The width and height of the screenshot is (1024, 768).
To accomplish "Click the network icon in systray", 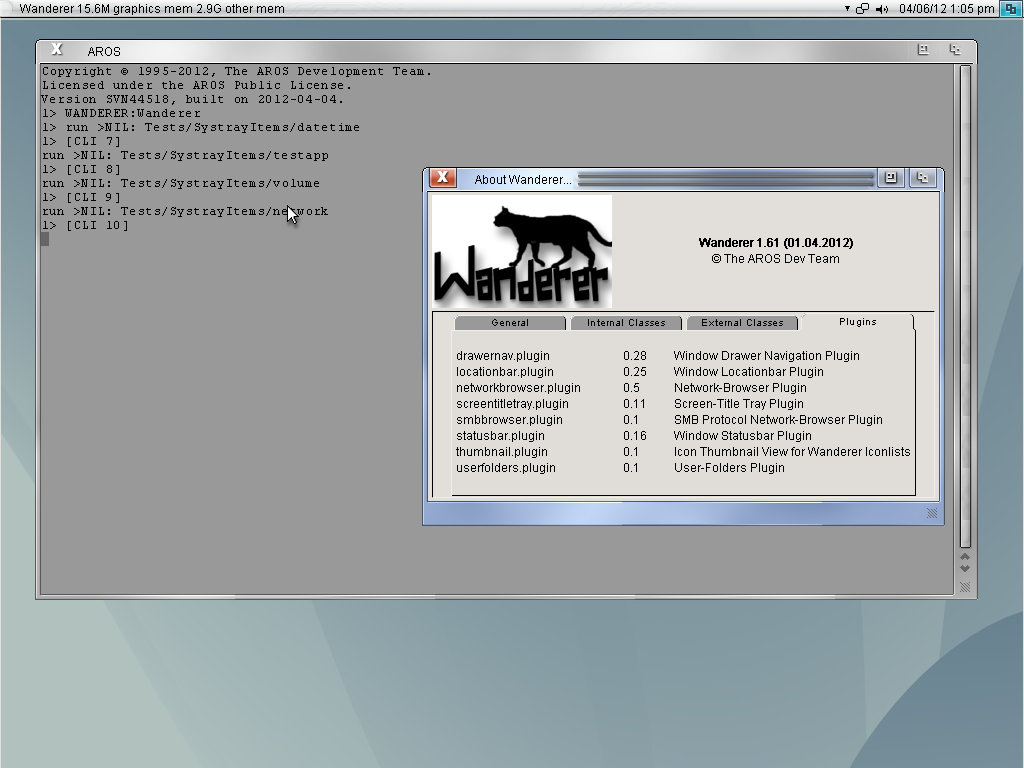I will pyautogui.click(x=862, y=9).
